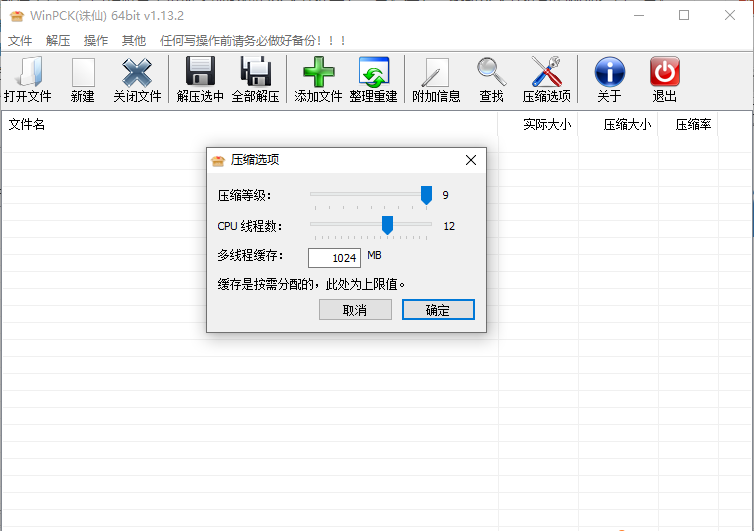Close the 压缩选项 dialog with X

(x=471, y=160)
